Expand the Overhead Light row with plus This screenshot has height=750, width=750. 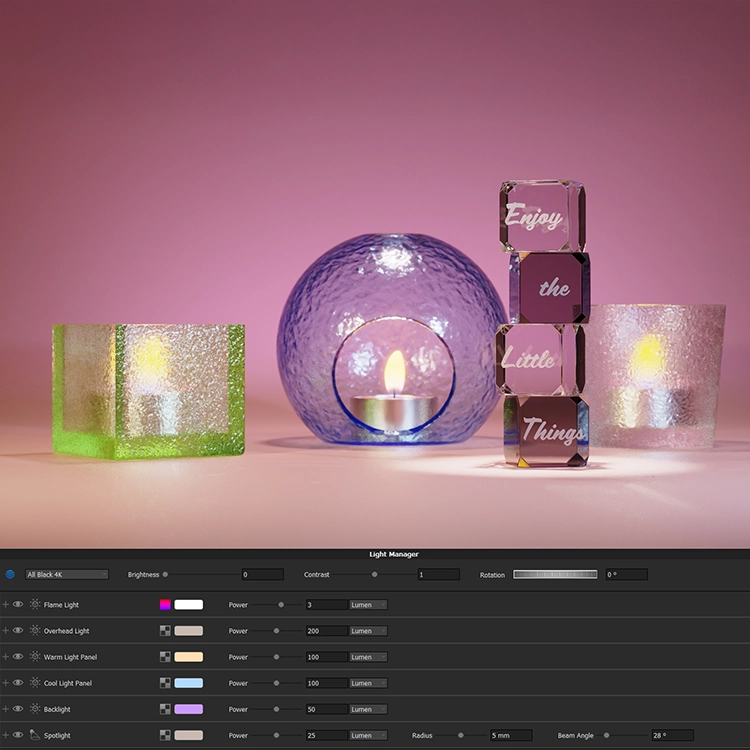click(6, 631)
